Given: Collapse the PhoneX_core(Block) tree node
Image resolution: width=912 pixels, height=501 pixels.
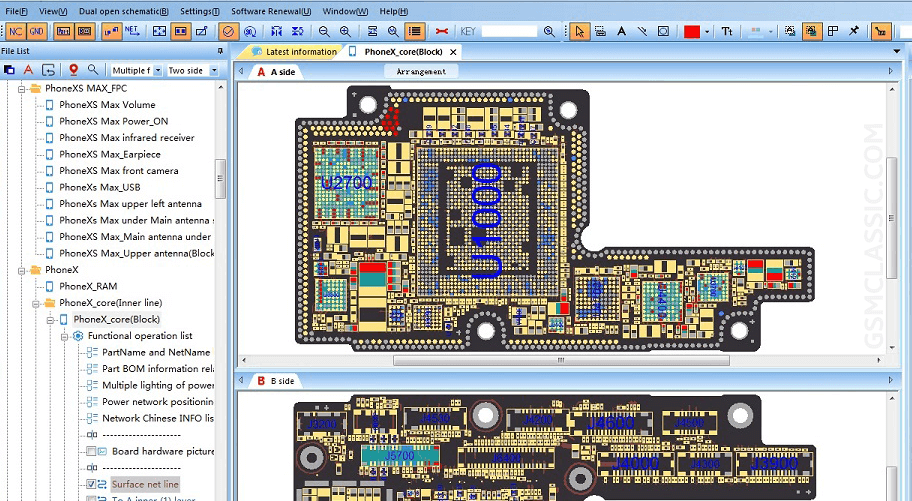Looking at the screenshot, I should click(x=50, y=320).
